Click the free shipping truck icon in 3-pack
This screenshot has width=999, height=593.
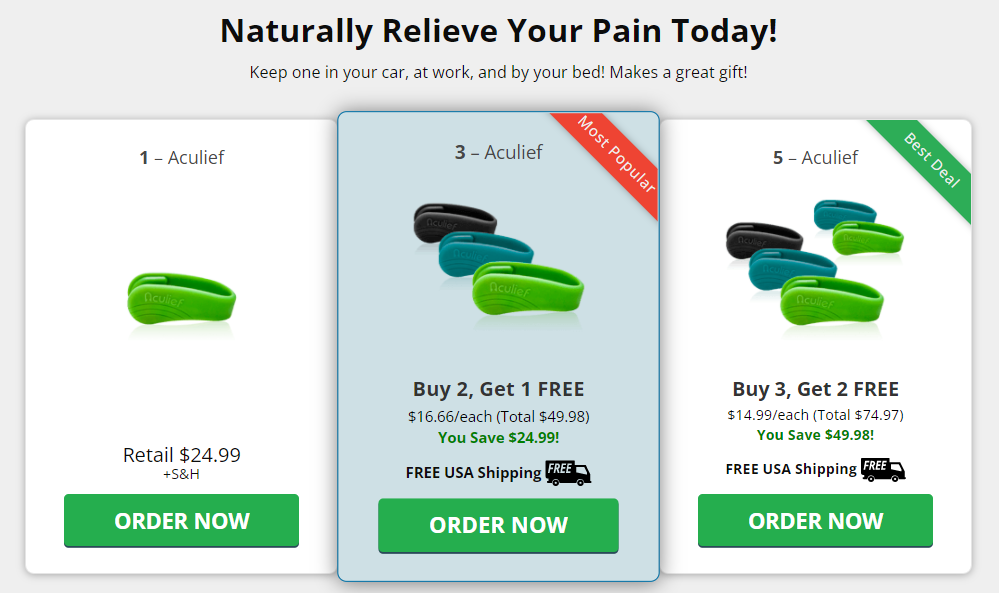pos(568,473)
